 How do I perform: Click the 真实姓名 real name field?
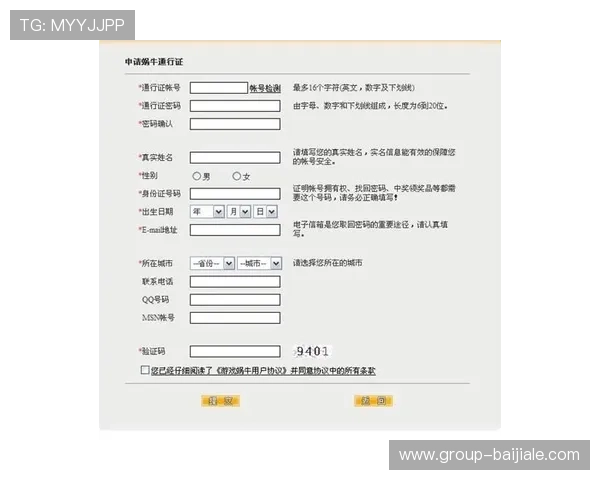point(235,158)
